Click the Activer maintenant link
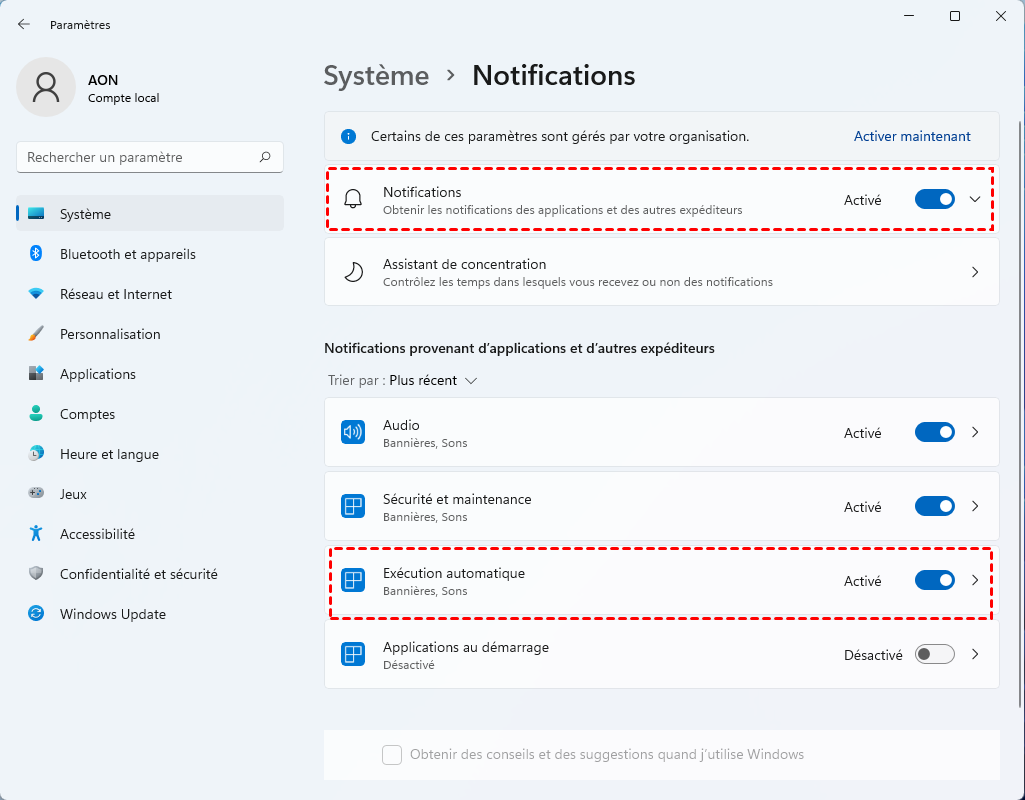The image size is (1025, 800). click(912, 136)
